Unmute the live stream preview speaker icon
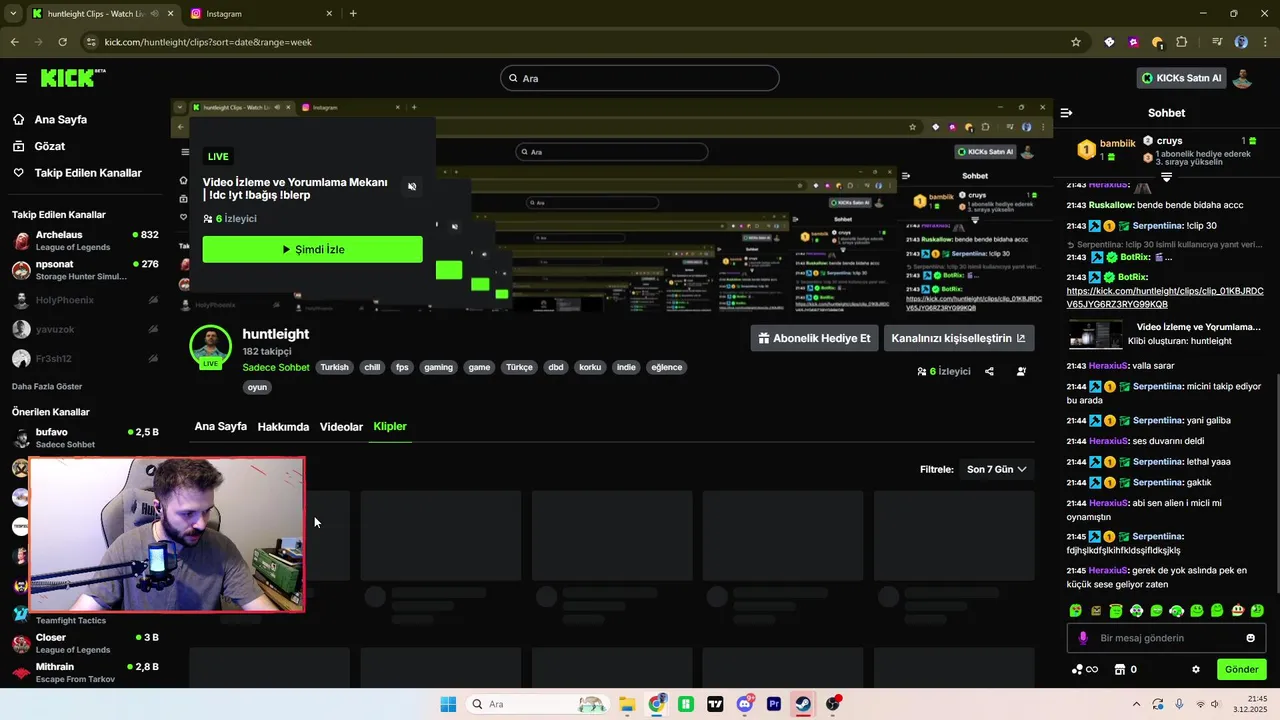1280x720 pixels. click(x=412, y=186)
